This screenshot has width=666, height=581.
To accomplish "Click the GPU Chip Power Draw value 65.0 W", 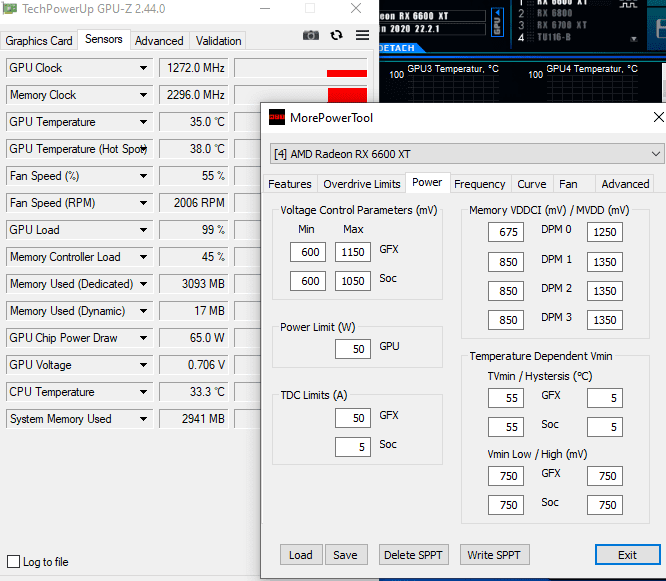I will [194, 338].
